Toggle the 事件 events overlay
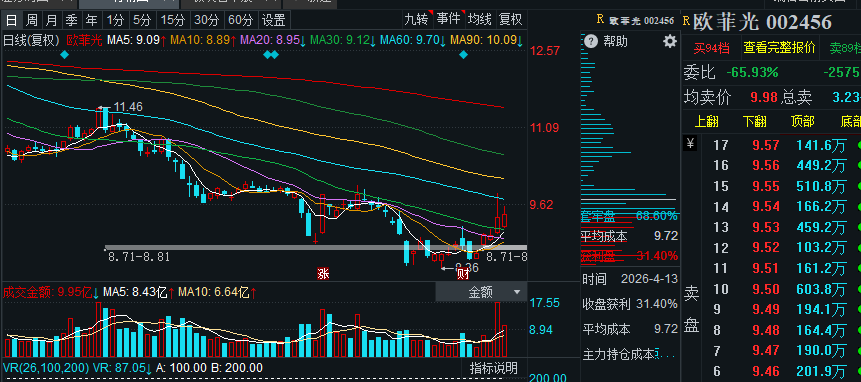Screen dimensions: 861x382 [x=448, y=20]
